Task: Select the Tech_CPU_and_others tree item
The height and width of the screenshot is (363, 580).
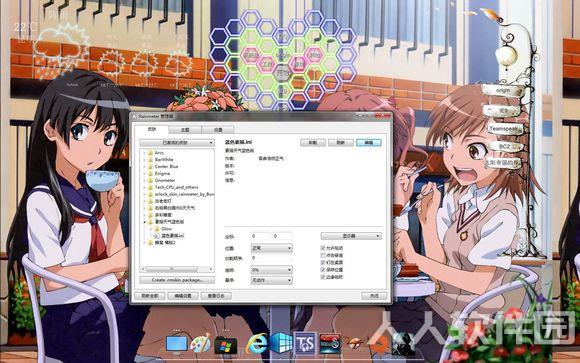Action: click(x=176, y=187)
